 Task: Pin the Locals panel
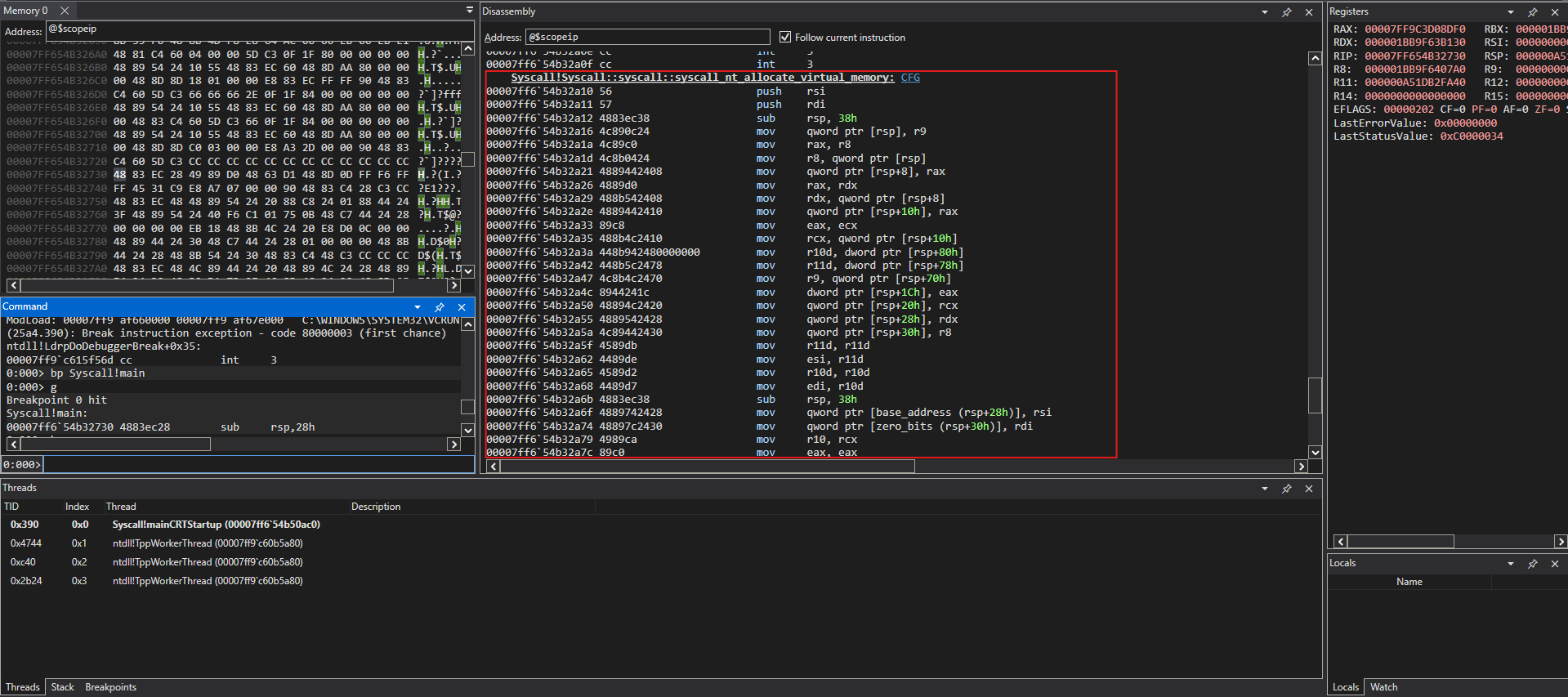[x=1533, y=564]
